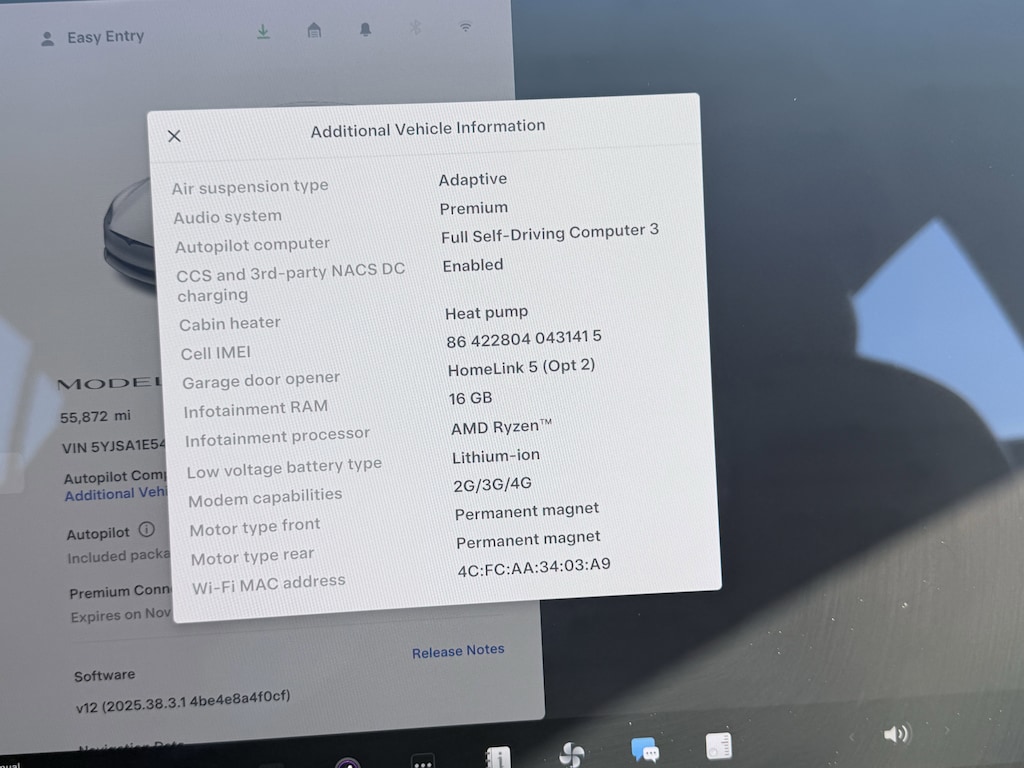Viewport: 1024px width, 768px height.
Task: Tap the Cell IMEI number
Action: click(523, 340)
